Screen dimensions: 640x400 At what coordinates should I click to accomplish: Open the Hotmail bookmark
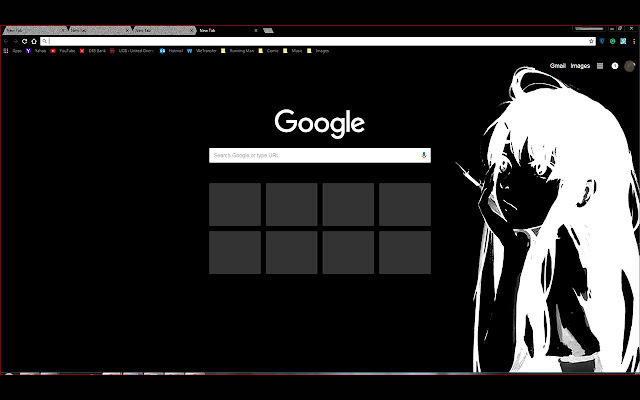coord(171,51)
